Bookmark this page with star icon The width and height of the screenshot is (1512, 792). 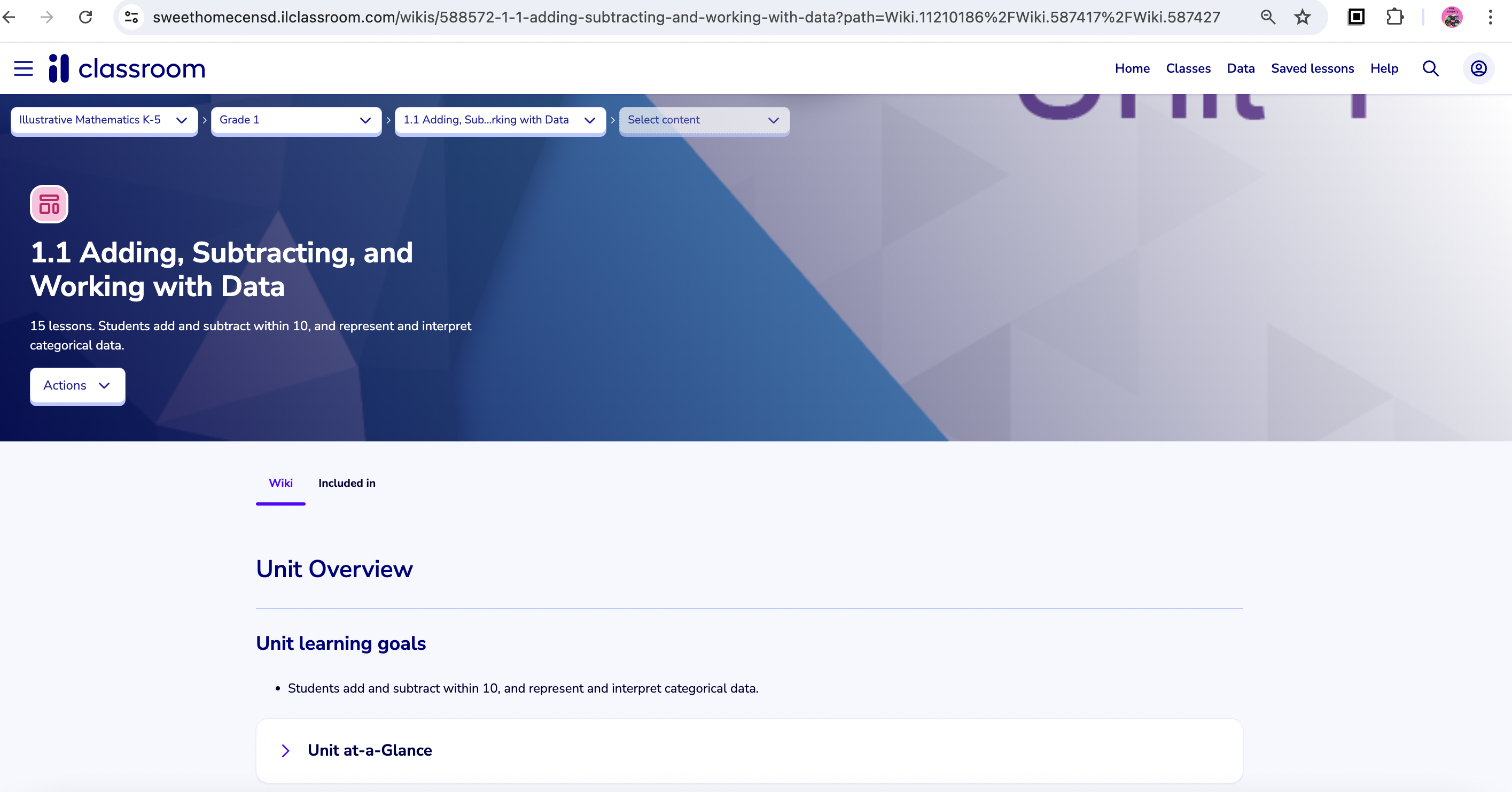1302,17
